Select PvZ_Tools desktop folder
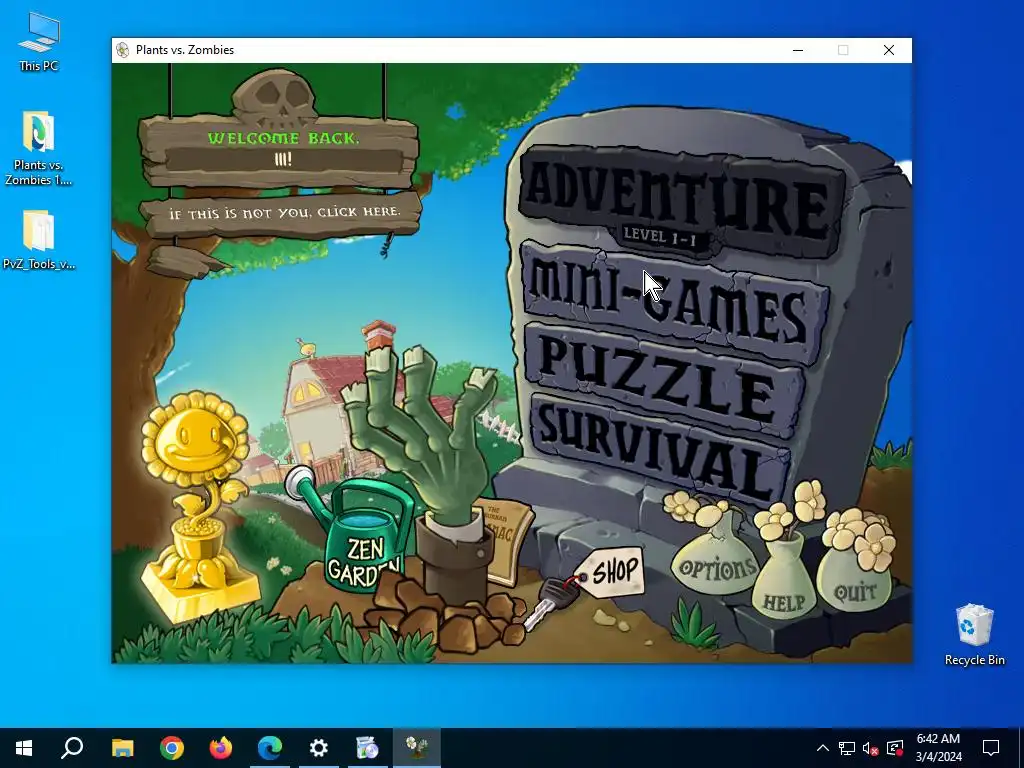The image size is (1024, 768). pos(39,240)
